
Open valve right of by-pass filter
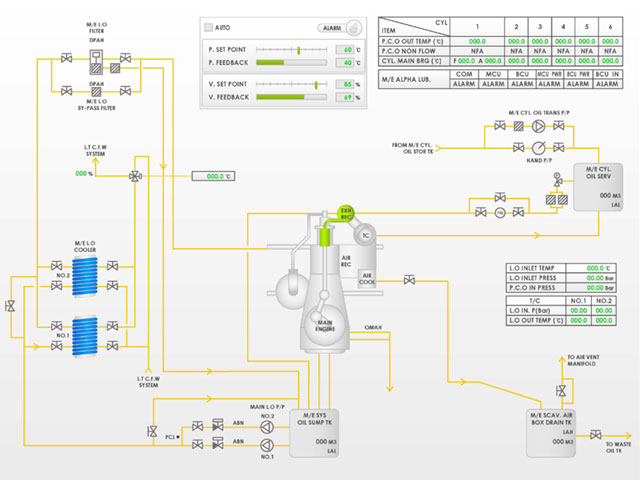[x=126, y=91]
